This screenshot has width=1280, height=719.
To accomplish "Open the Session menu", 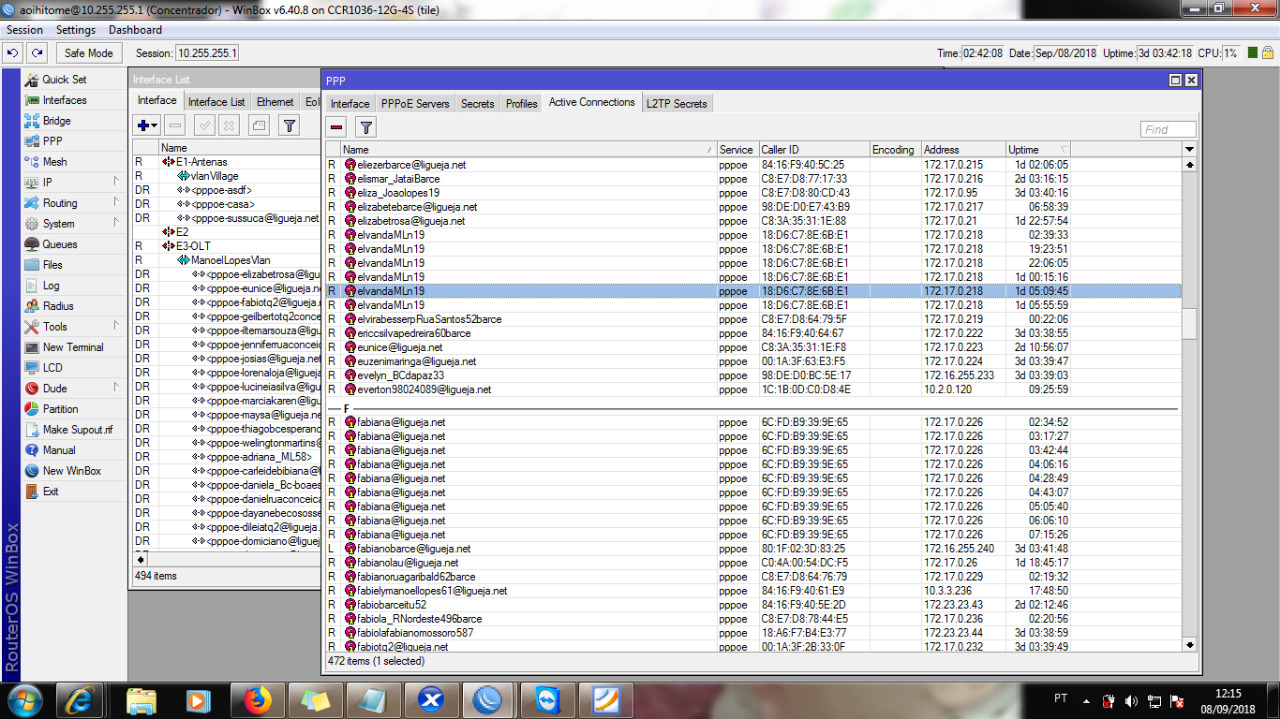I will click(x=24, y=30).
